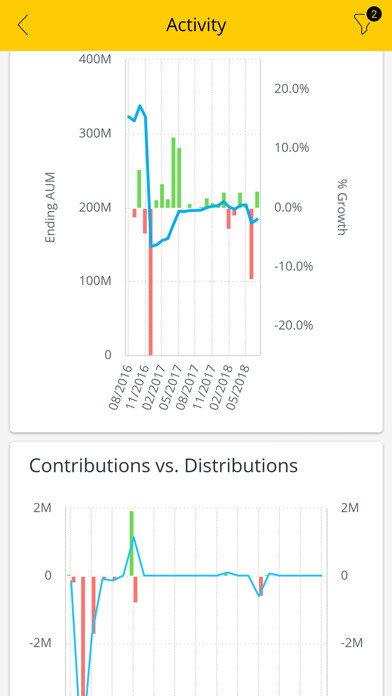This screenshot has width=392, height=696.
Task: Select the 11/2016 date label
Action: coord(139,387)
